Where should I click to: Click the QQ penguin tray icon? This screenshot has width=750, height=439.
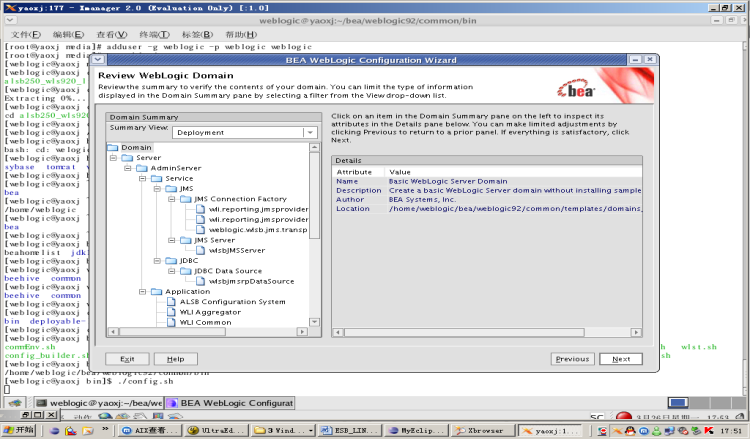pos(630,431)
